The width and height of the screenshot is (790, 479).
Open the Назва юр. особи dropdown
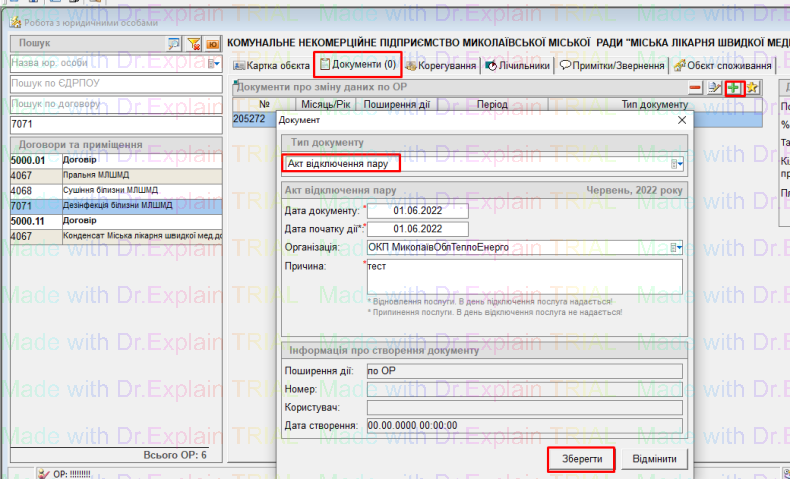tap(214, 63)
